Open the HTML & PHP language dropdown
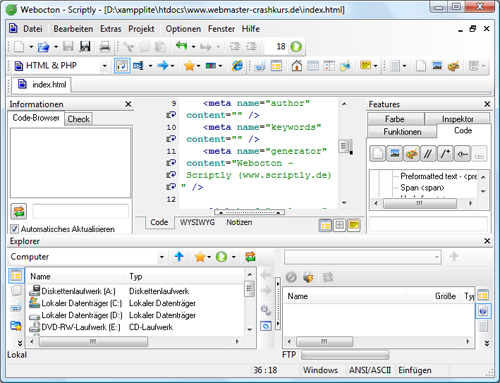 tap(104, 66)
